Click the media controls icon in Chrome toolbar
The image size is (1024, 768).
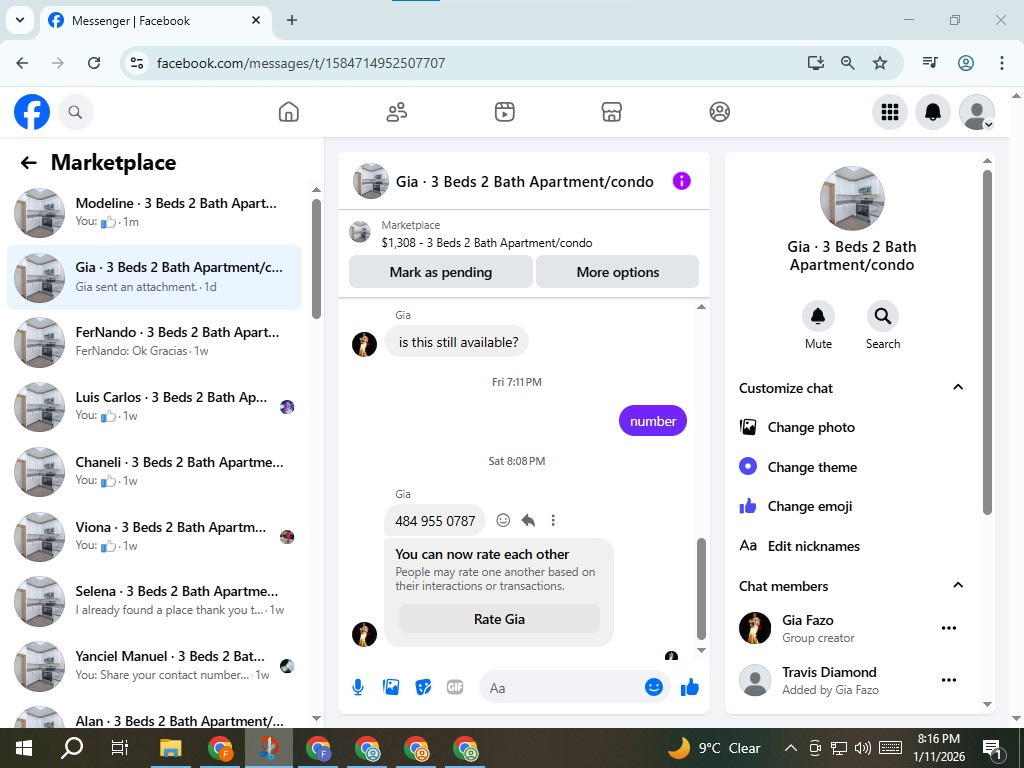[930, 63]
